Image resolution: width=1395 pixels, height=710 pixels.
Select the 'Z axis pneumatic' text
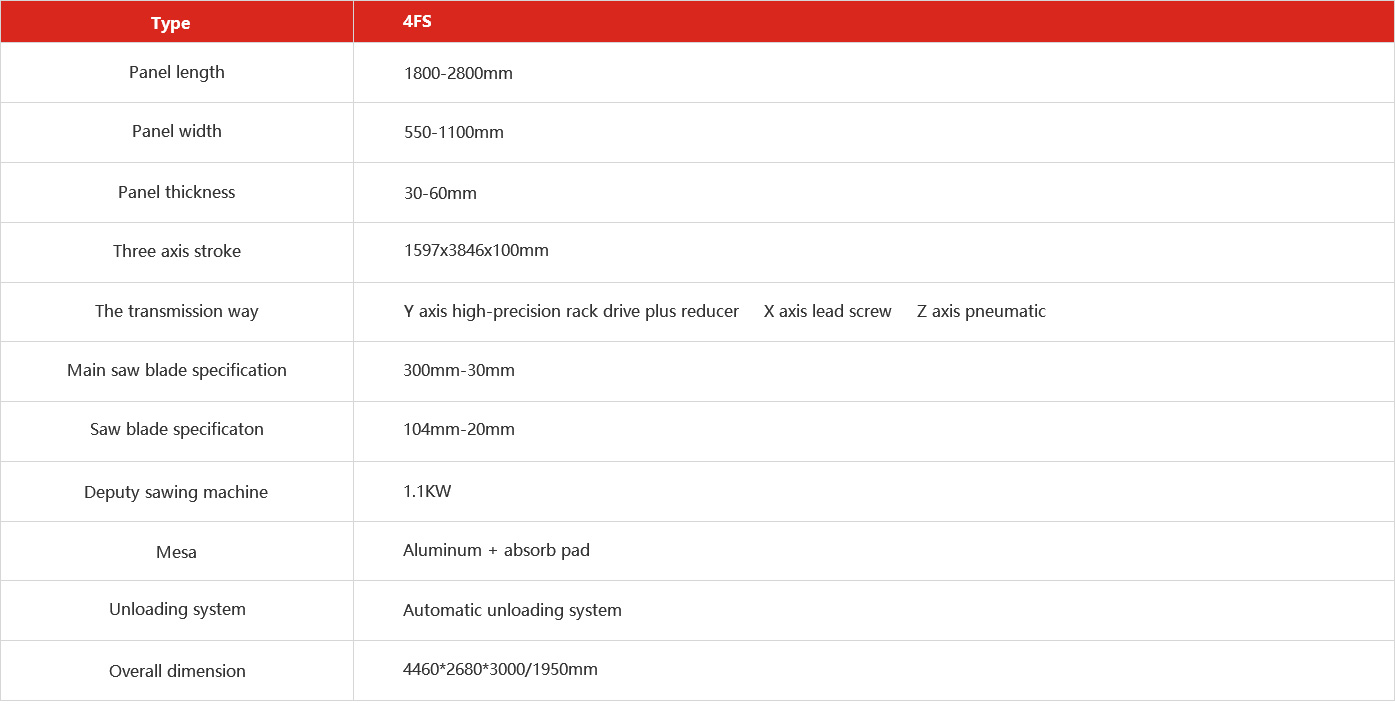[981, 311]
